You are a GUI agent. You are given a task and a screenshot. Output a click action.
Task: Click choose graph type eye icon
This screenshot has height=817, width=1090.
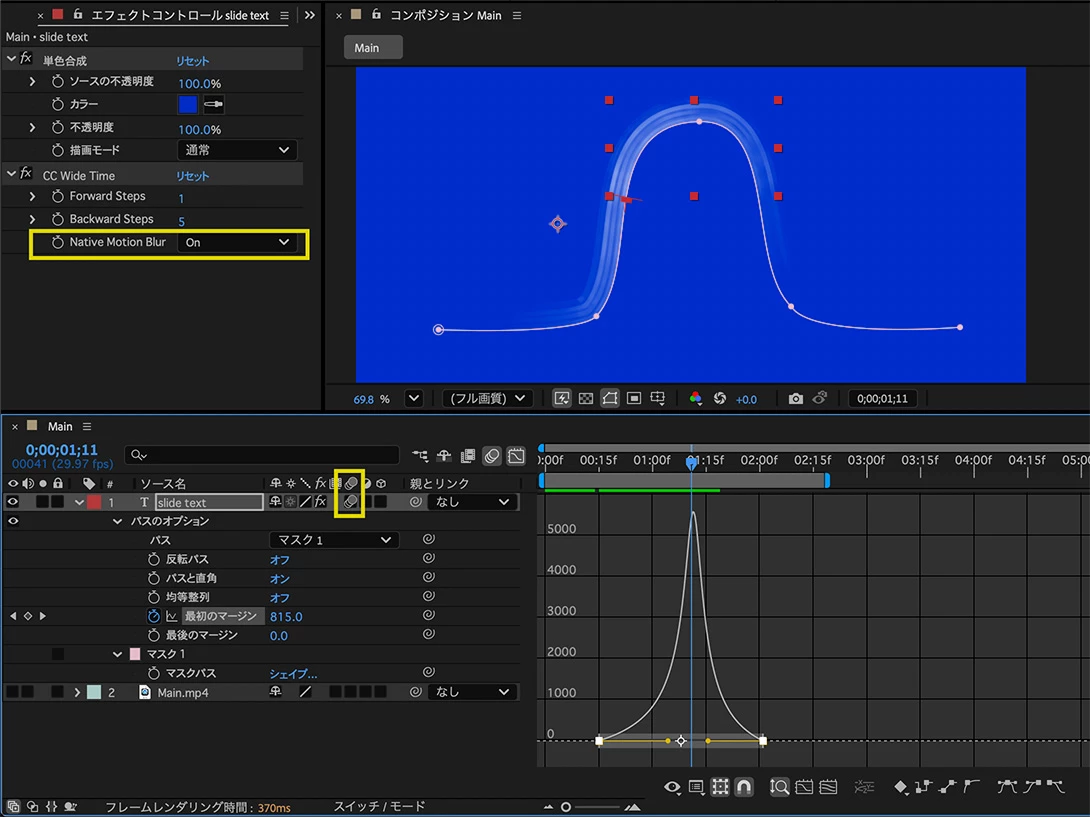[672, 787]
